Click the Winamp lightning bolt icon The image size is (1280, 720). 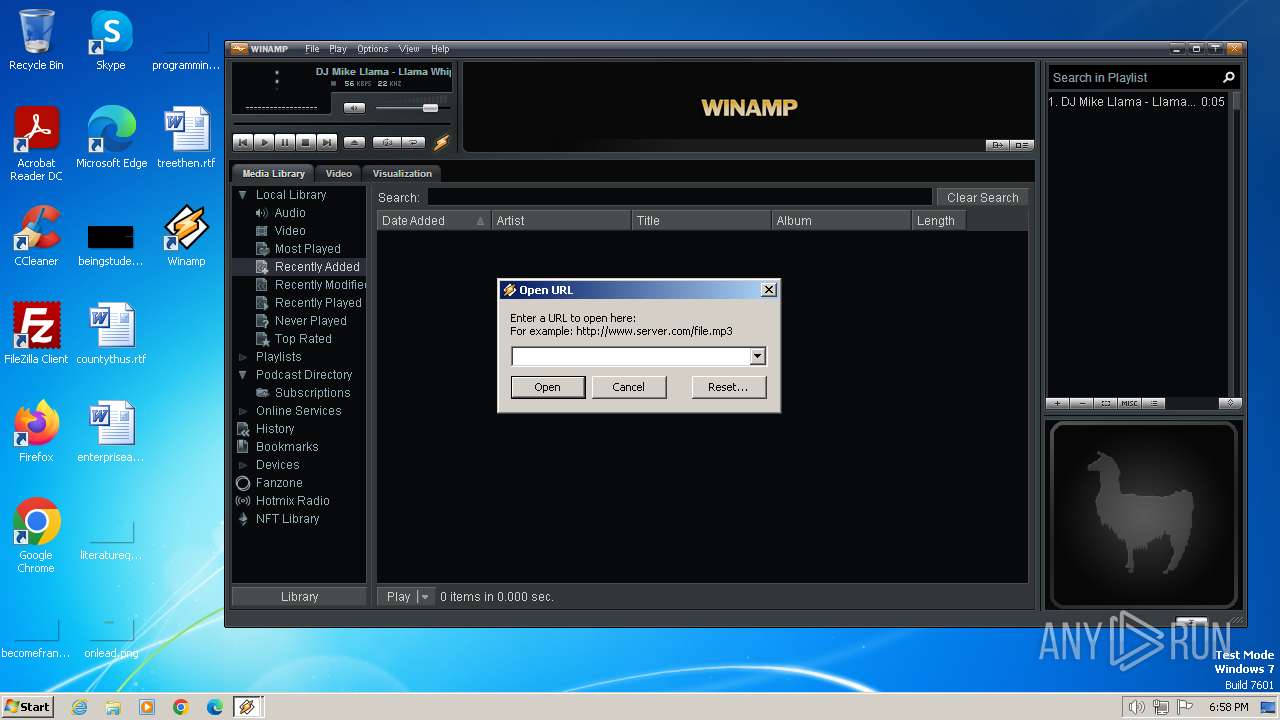[x=441, y=143]
